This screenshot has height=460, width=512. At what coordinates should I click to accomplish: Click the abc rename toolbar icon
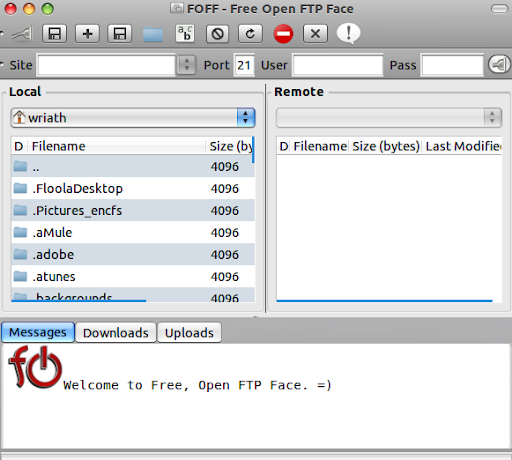[185, 33]
